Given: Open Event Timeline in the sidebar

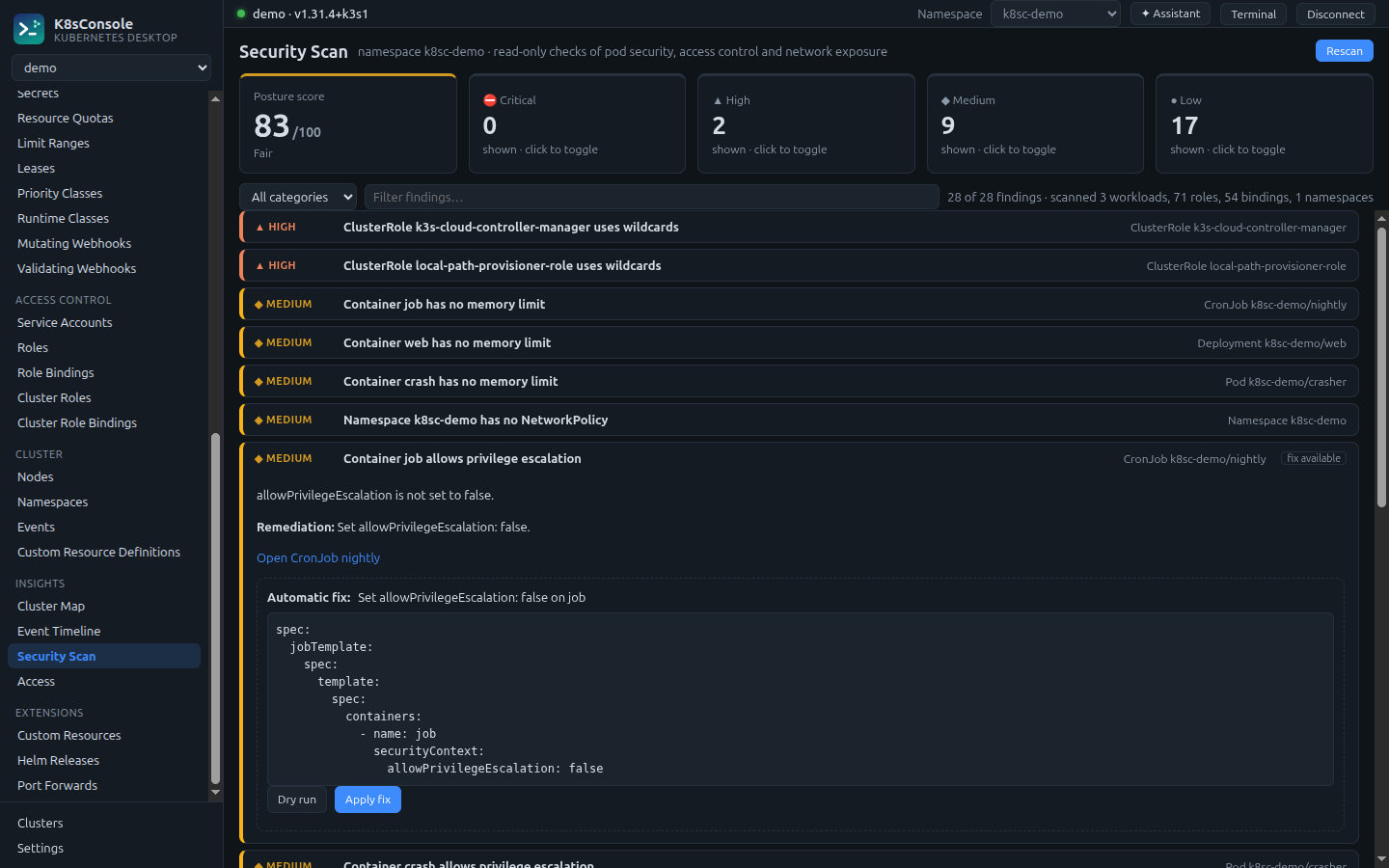Looking at the screenshot, I should [x=104, y=631].
